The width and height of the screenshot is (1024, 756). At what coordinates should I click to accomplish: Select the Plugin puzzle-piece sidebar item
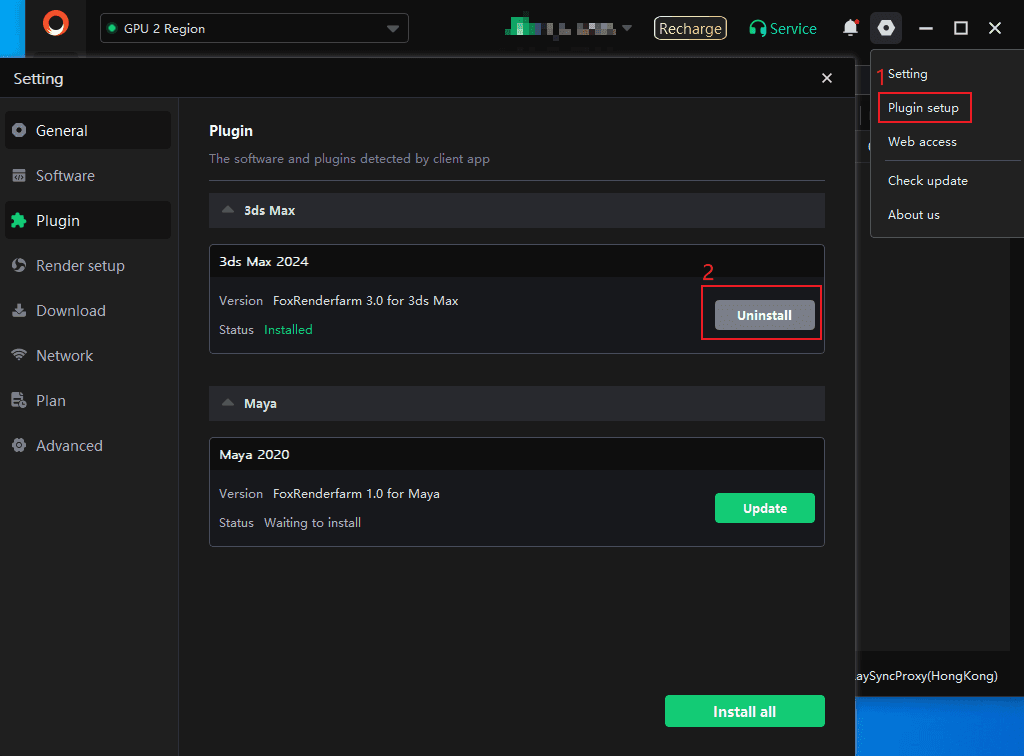click(19, 221)
